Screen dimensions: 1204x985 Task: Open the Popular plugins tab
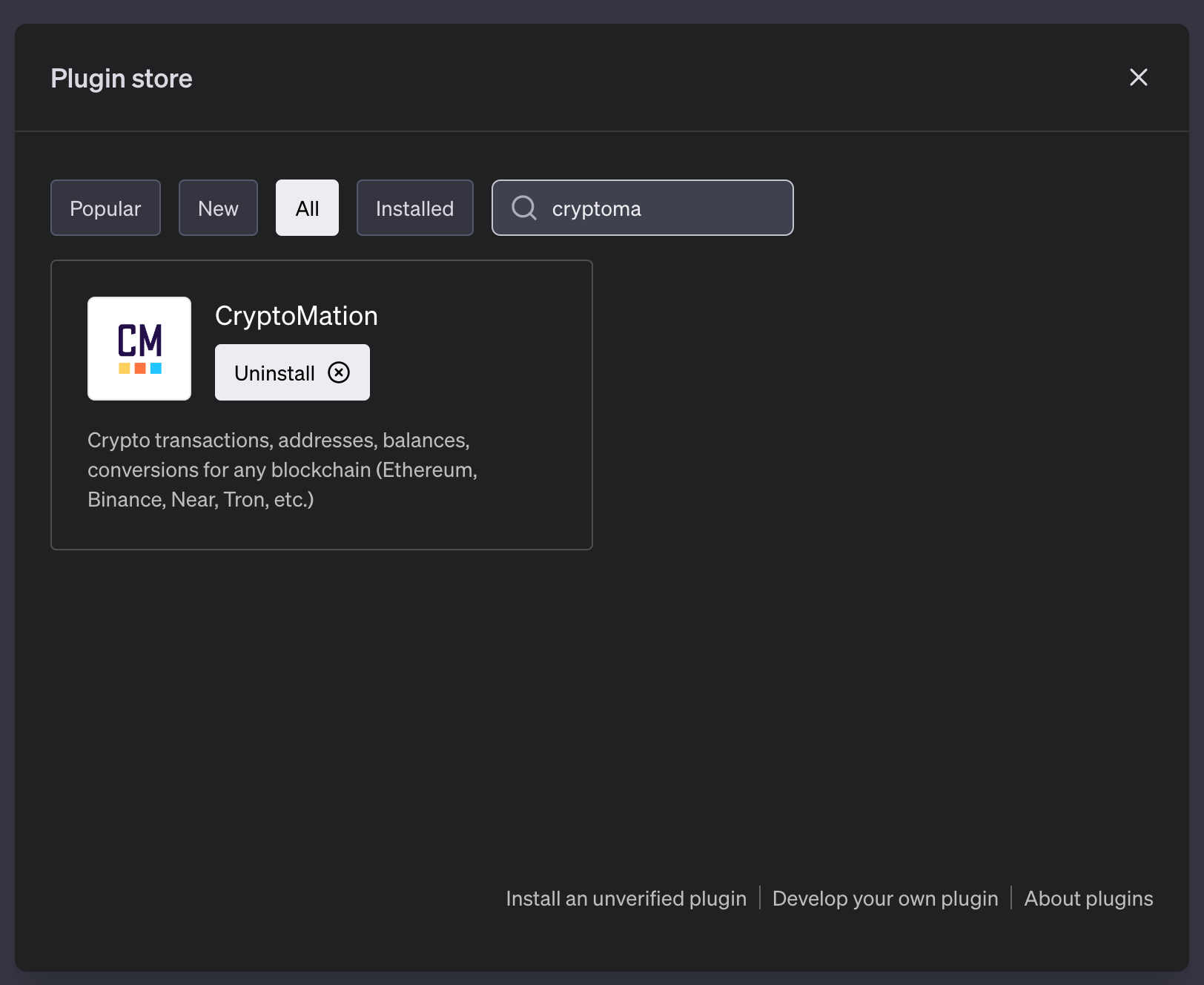pos(105,208)
